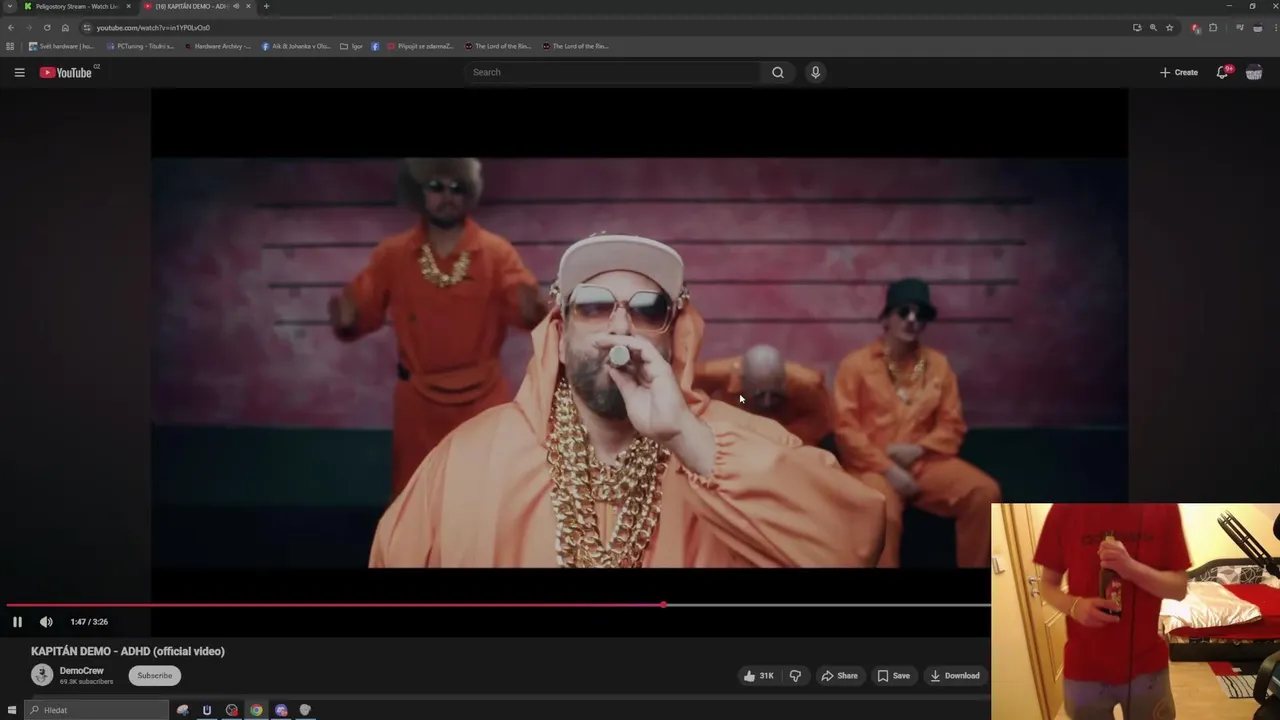1280x720 pixels.
Task: Close the KAPITÁN DEMO YouTube tab
Action: pyautogui.click(x=249, y=7)
